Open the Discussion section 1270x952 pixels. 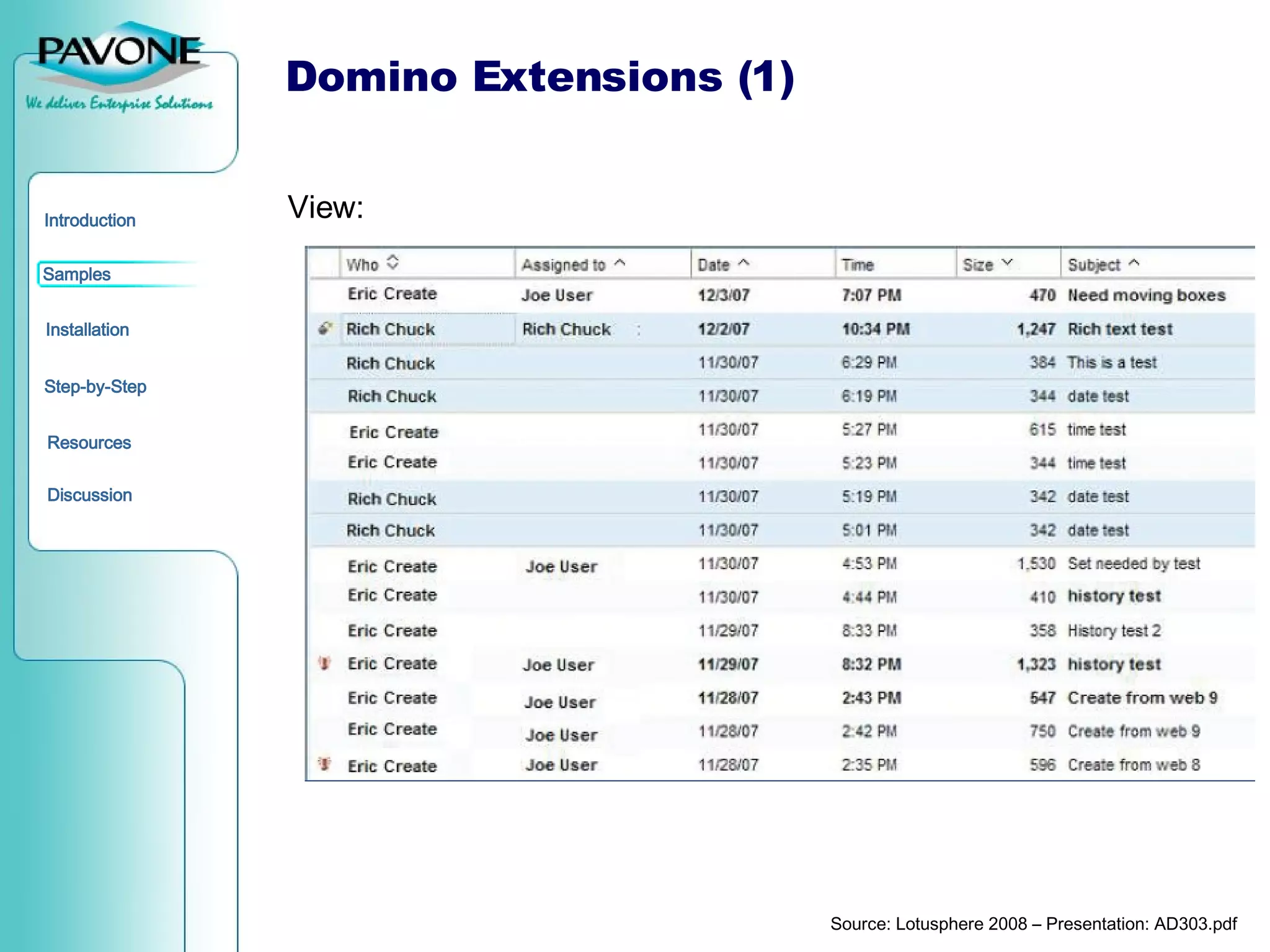coord(90,495)
